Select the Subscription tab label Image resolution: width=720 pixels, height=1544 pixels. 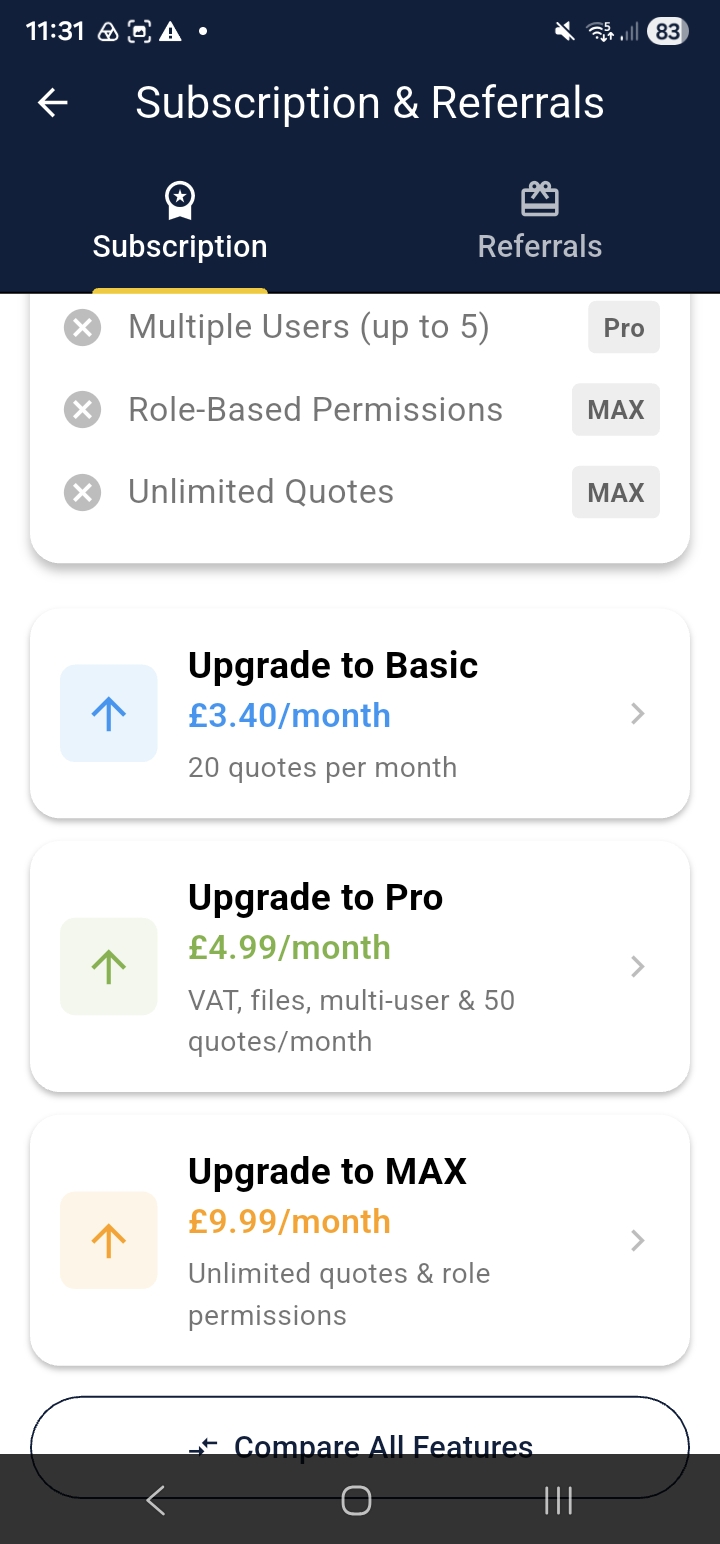[180, 247]
